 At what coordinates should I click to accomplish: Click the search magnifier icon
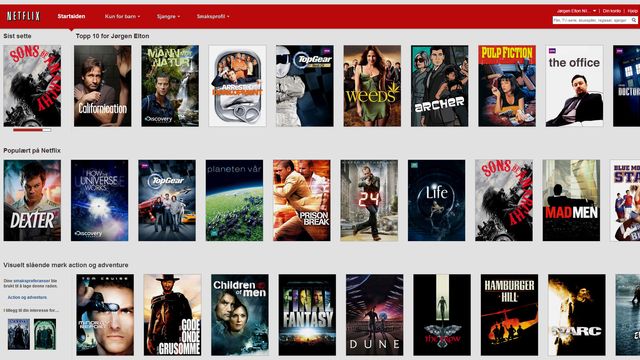click(x=634, y=20)
